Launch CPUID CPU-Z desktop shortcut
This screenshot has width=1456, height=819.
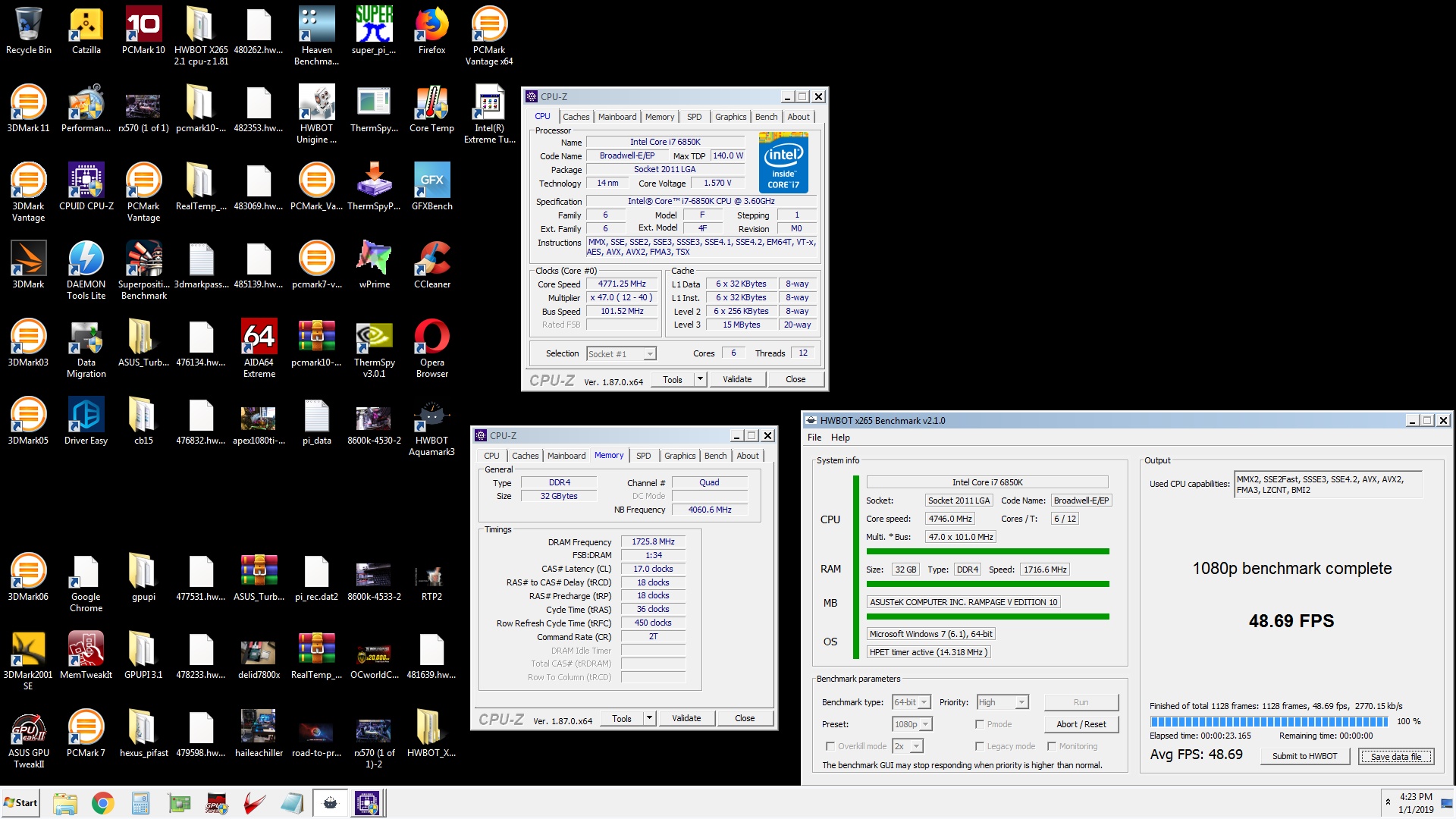point(86,187)
